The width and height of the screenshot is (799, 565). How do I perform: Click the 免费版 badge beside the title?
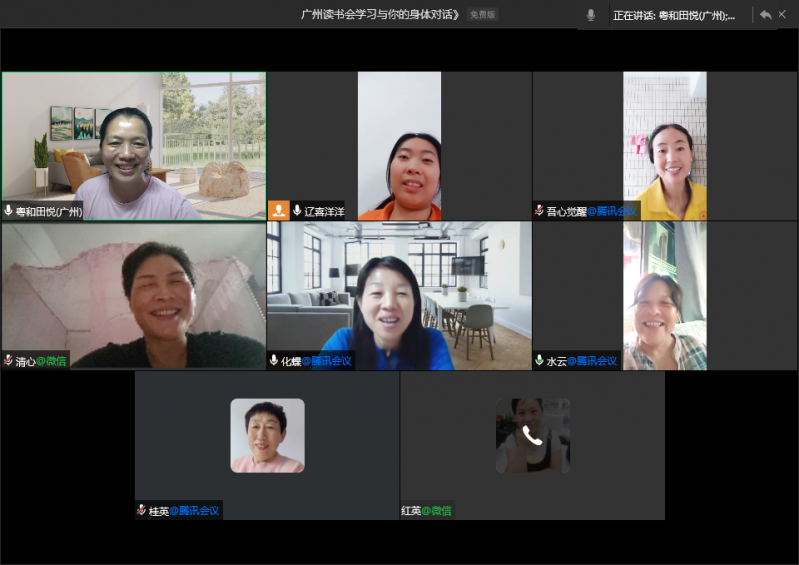coord(483,15)
